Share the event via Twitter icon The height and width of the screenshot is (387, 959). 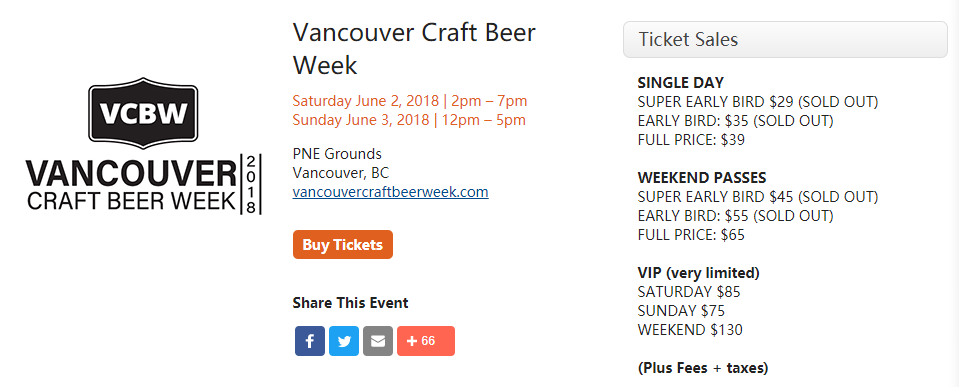coord(344,341)
